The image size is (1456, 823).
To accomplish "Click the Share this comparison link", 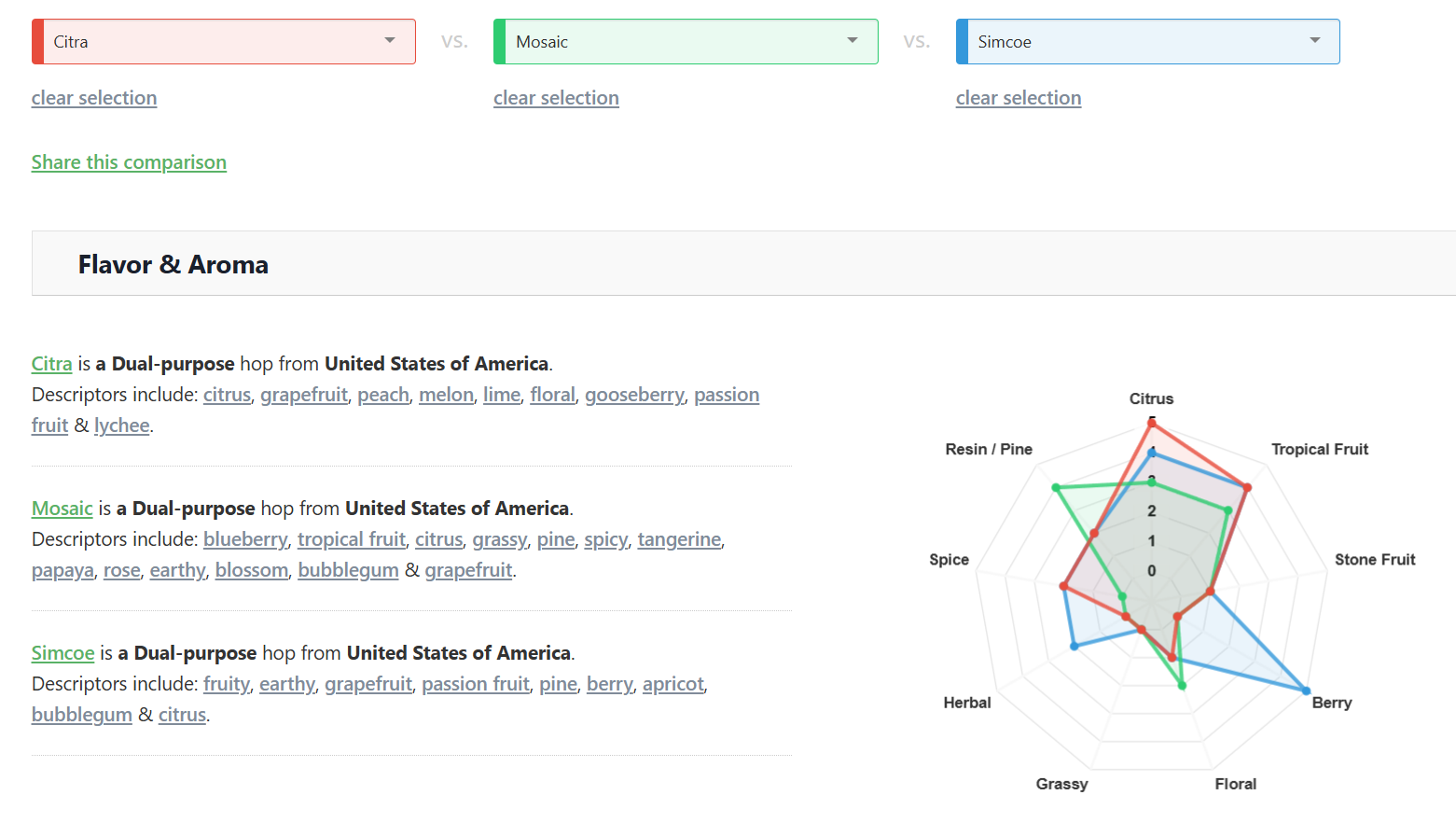I will (x=129, y=162).
